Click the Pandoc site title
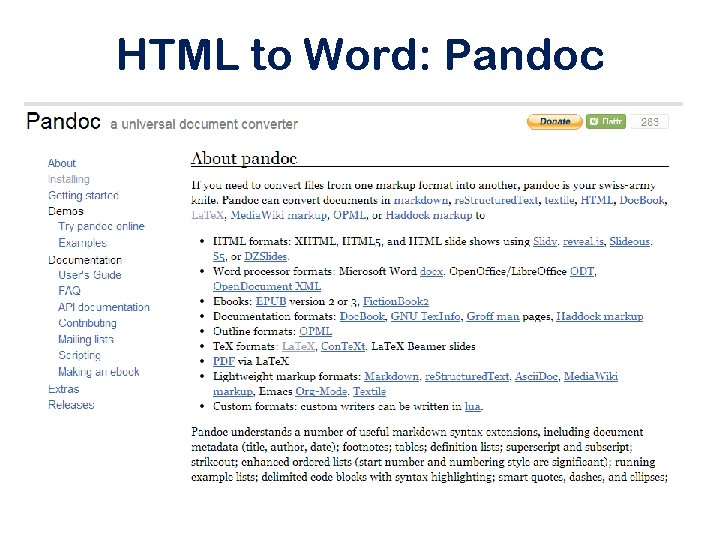 point(63,121)
